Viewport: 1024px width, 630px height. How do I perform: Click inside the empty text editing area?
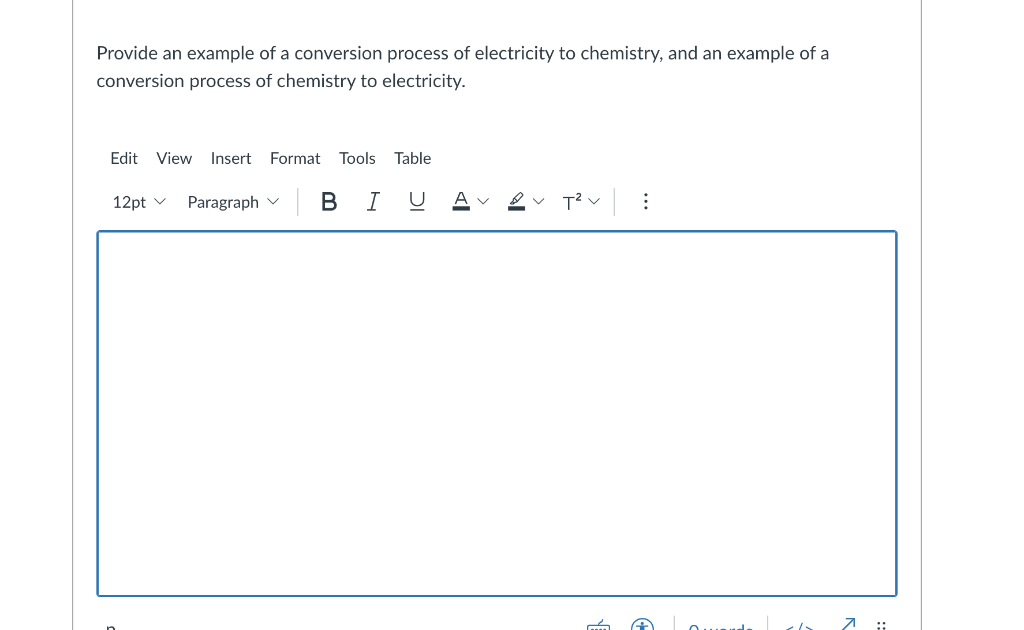click(x=497, y=410)
